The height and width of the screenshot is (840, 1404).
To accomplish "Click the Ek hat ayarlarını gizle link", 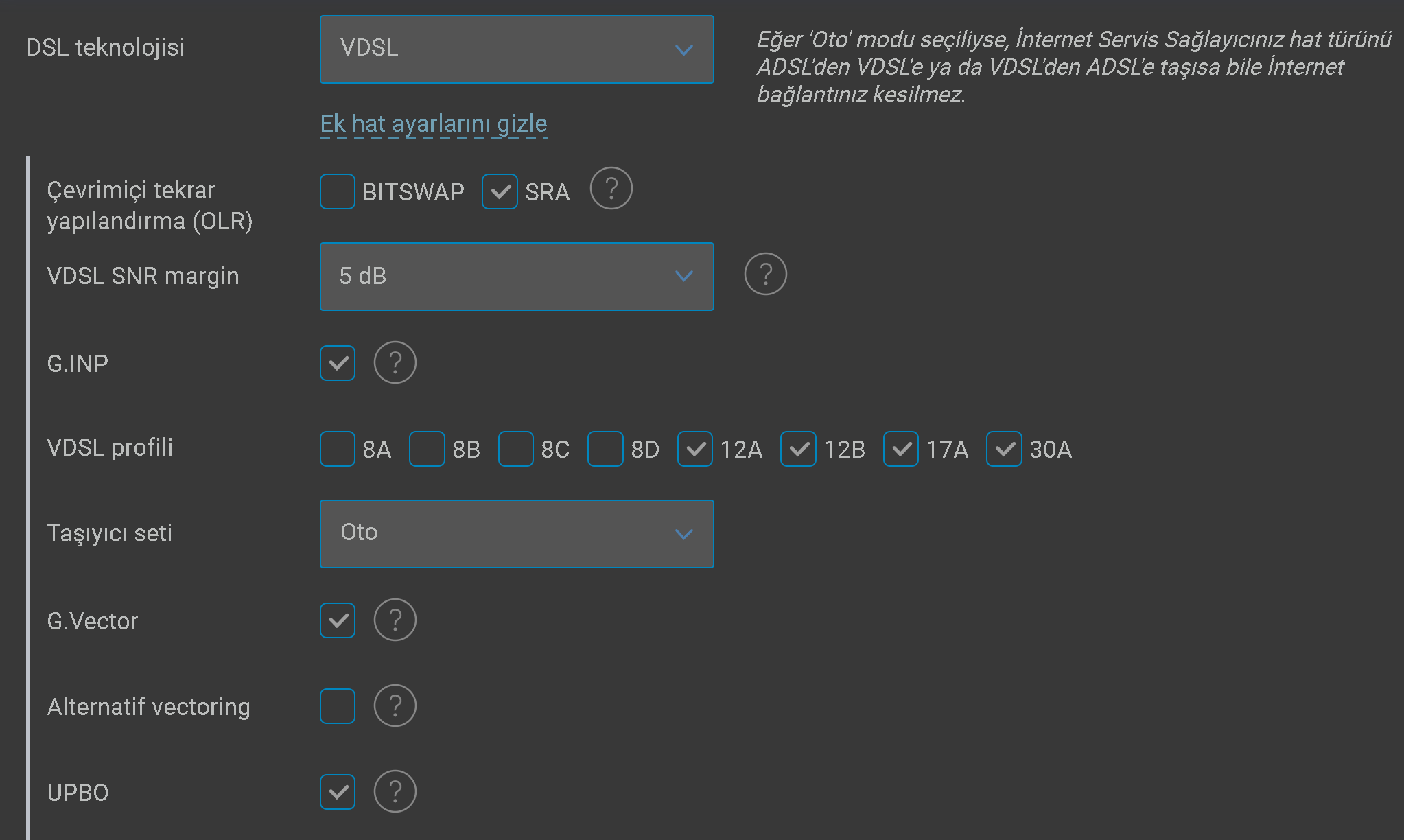I will point(434,124).
